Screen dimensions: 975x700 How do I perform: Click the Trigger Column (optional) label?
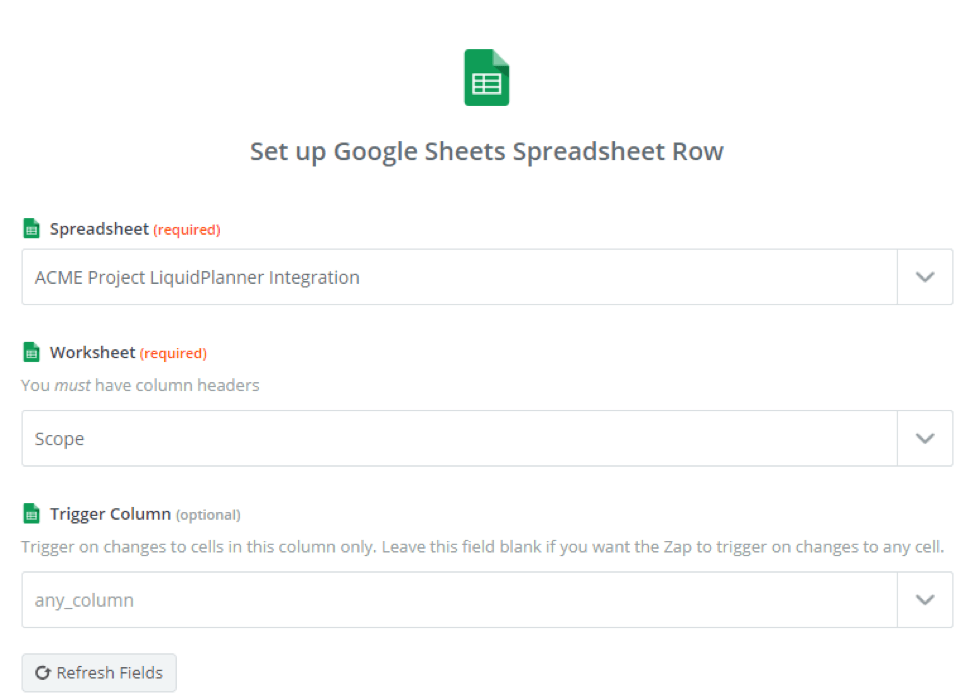click(145, 514)
